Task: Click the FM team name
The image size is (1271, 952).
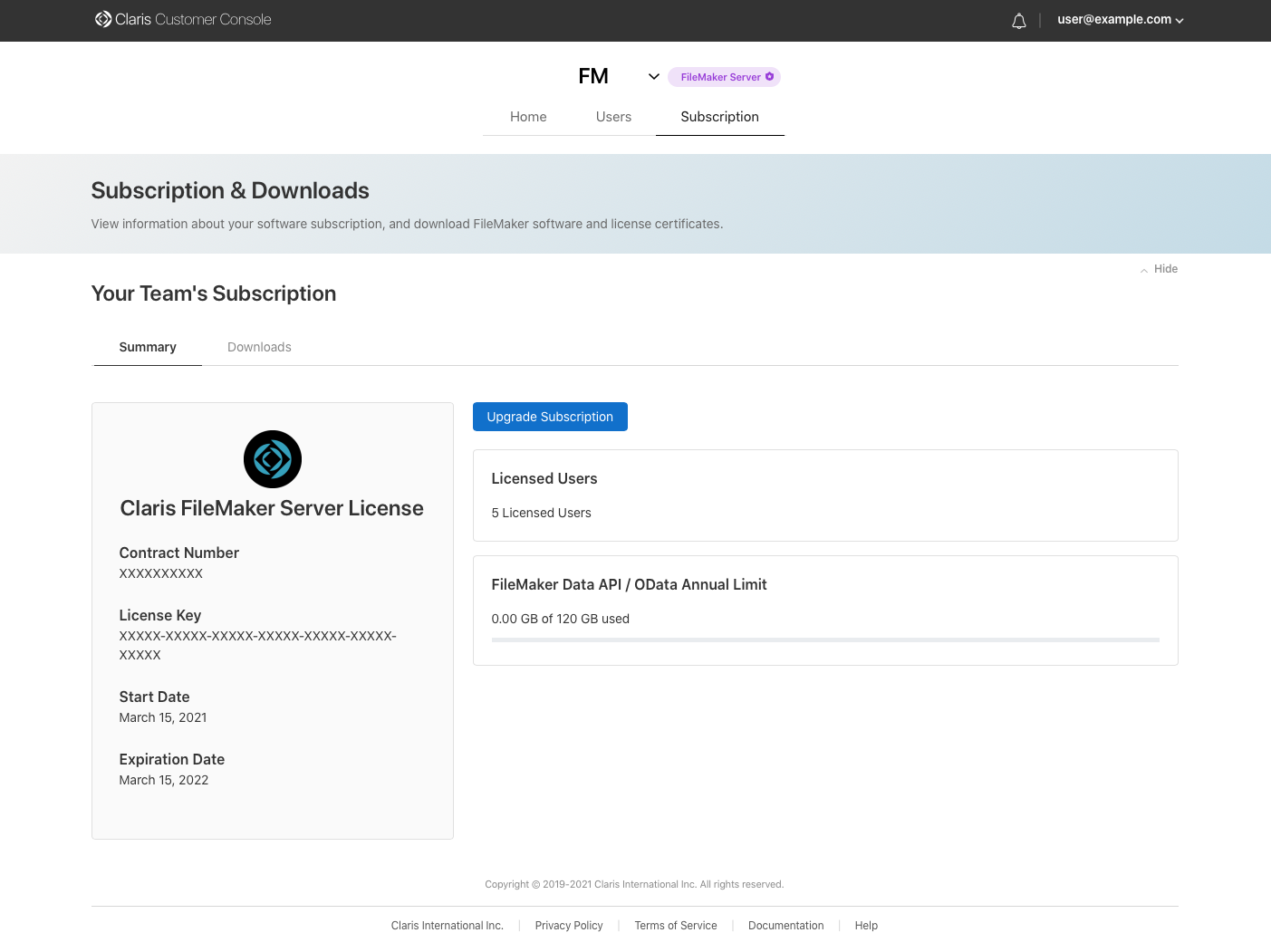Action: (x=593, y=76)
